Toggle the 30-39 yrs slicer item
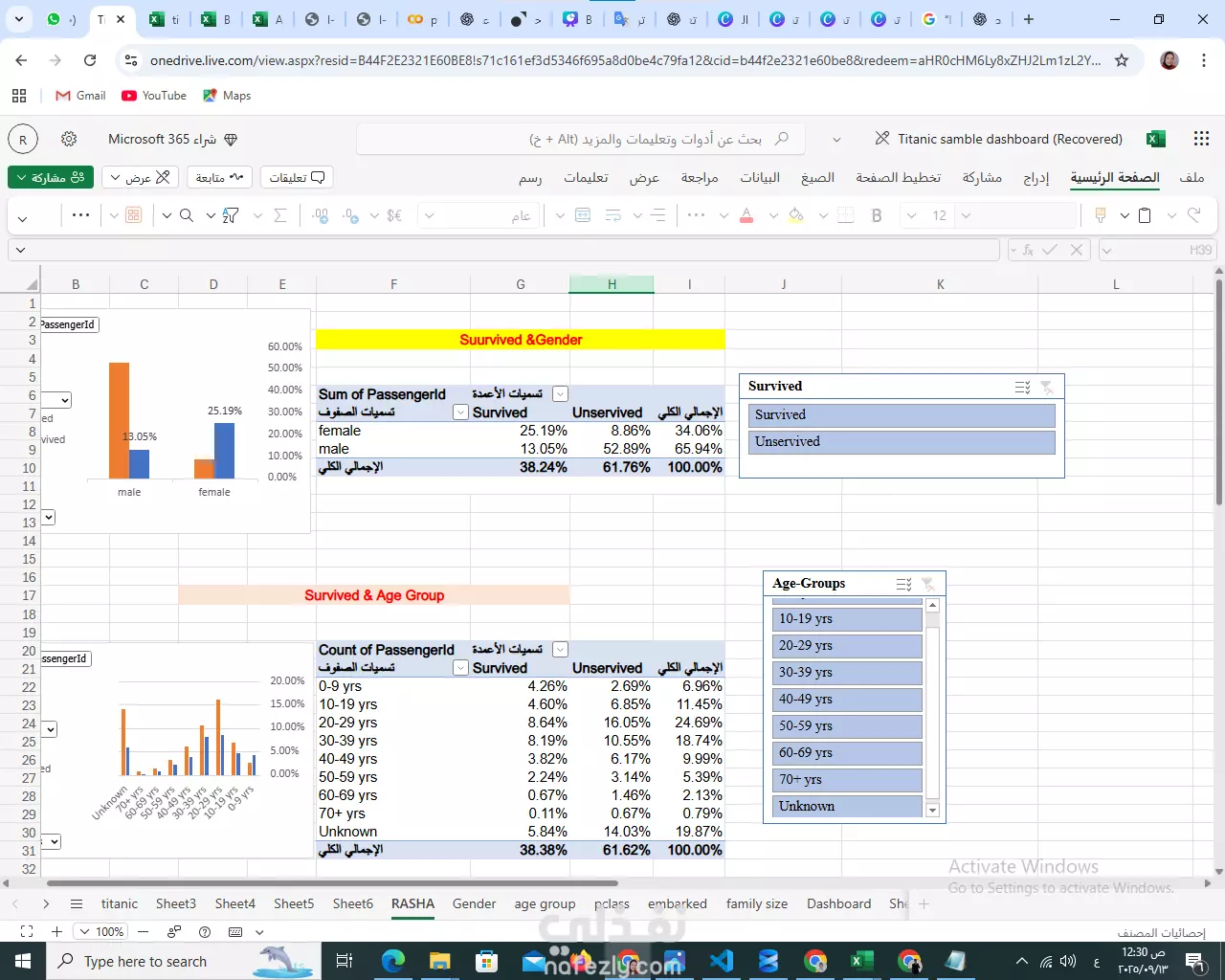 pyautogui.click(x=847, y=673)
